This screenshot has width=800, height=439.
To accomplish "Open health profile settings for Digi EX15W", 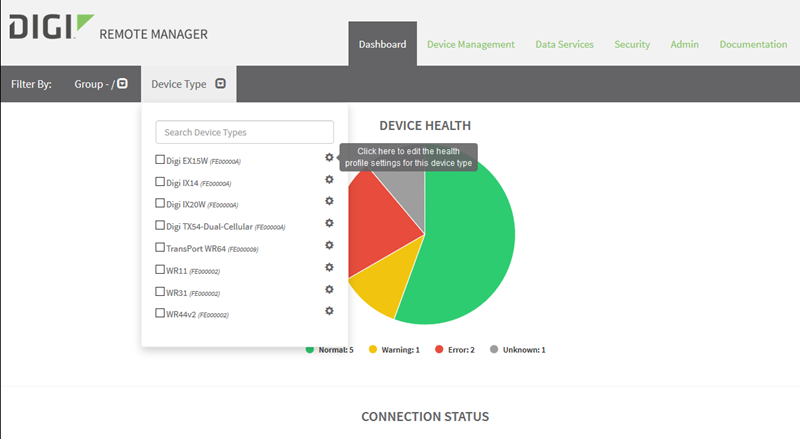I will [x=329, y=157].
